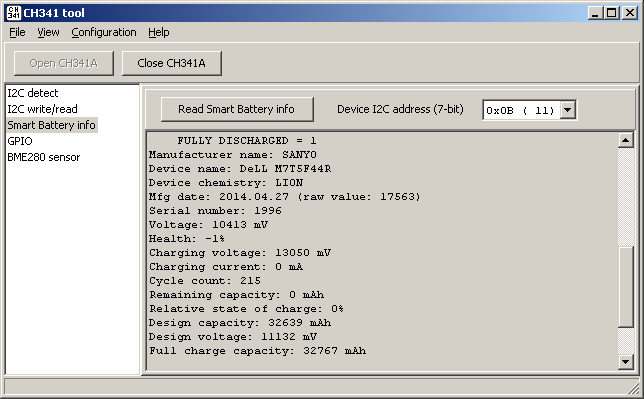Viewport: 644px width, 399px height.
Task: Select I2C detect in the sidebar
Action: (33, 93)
